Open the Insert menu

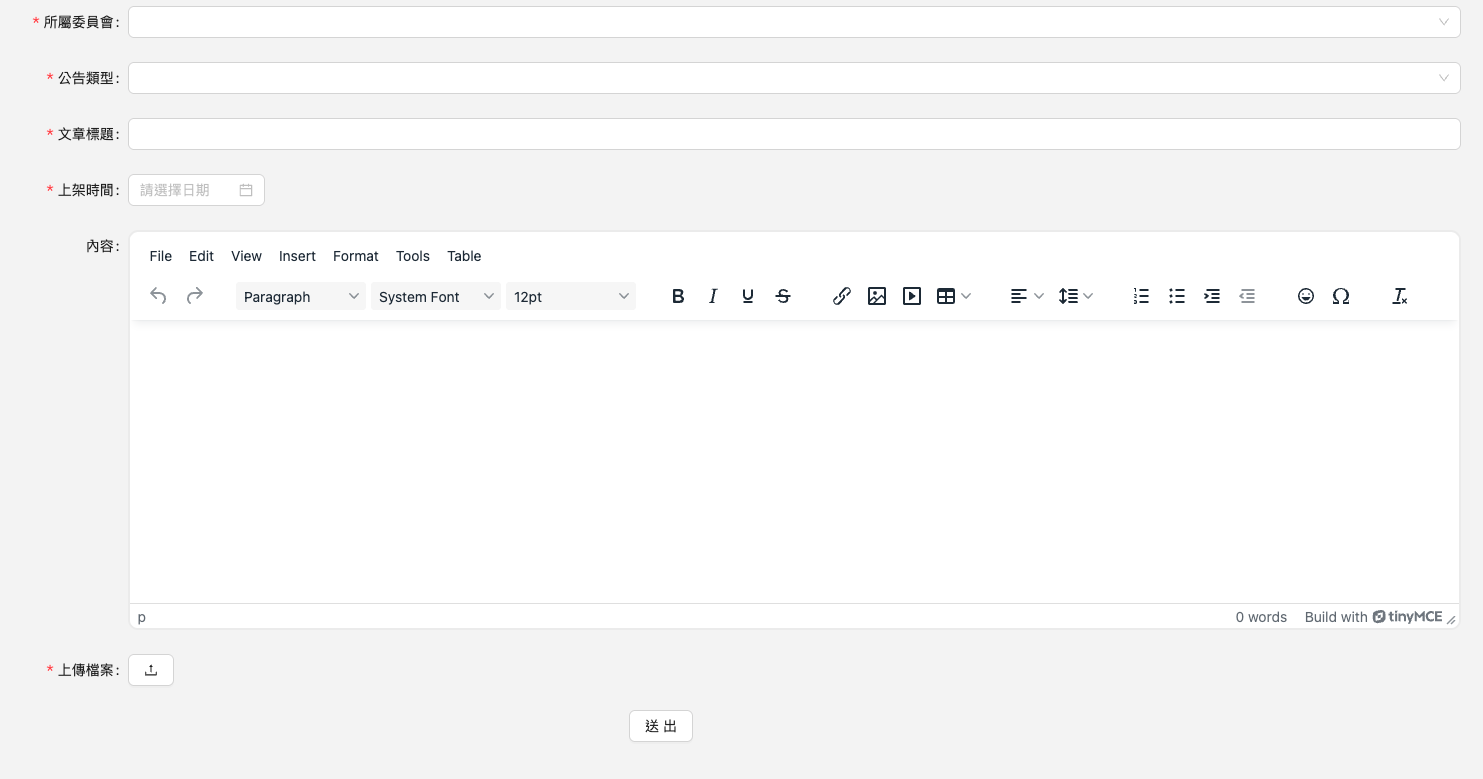(297, 256)
